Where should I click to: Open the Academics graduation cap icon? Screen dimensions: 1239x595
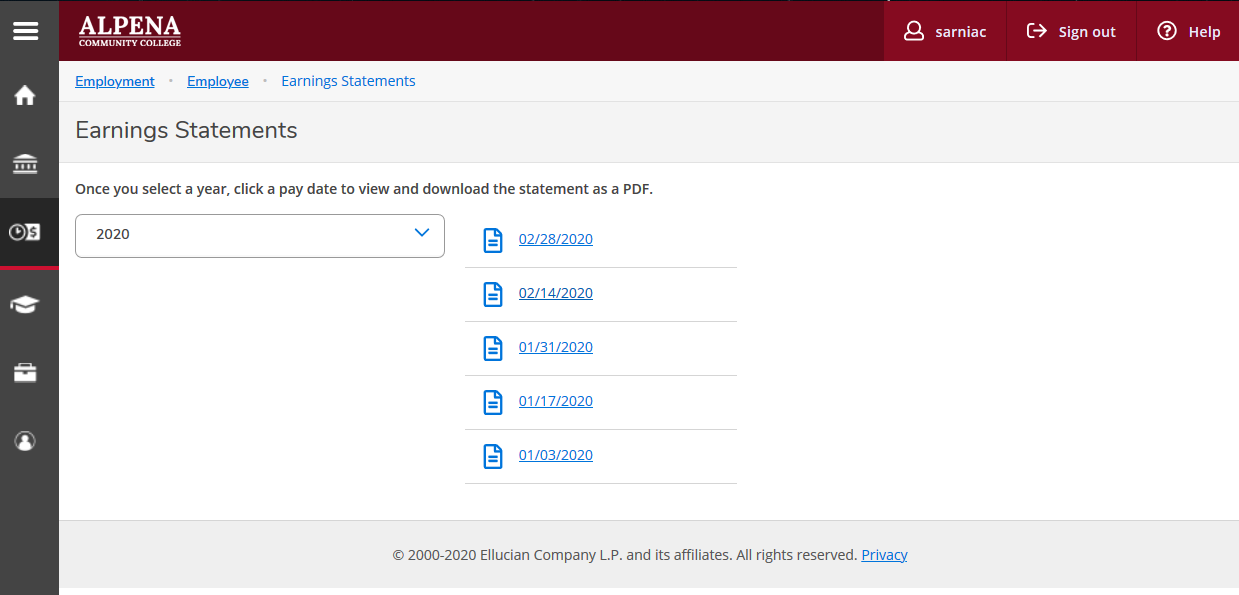[x=25, y=305]
